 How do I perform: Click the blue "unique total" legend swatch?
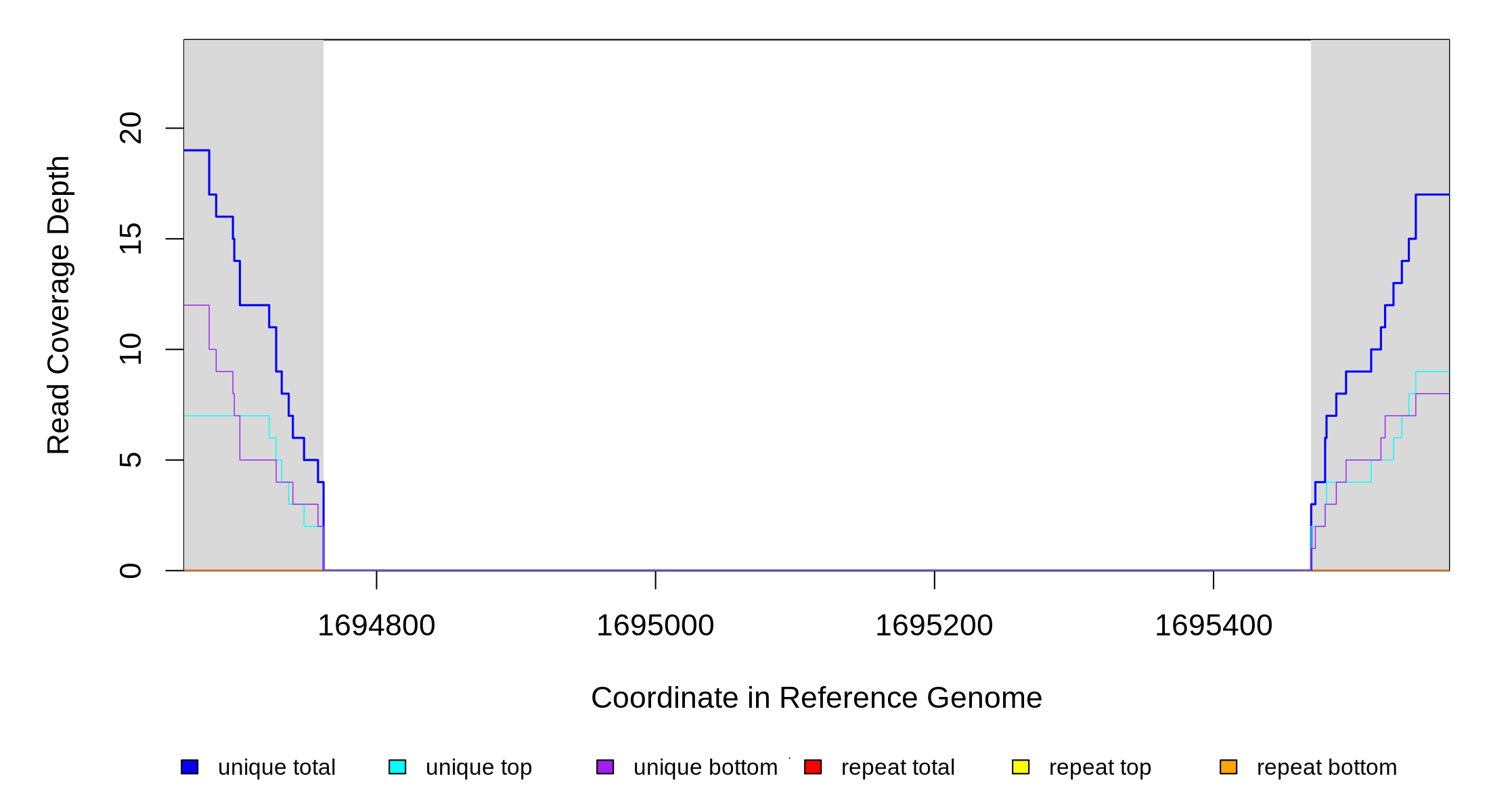[190, 767]
